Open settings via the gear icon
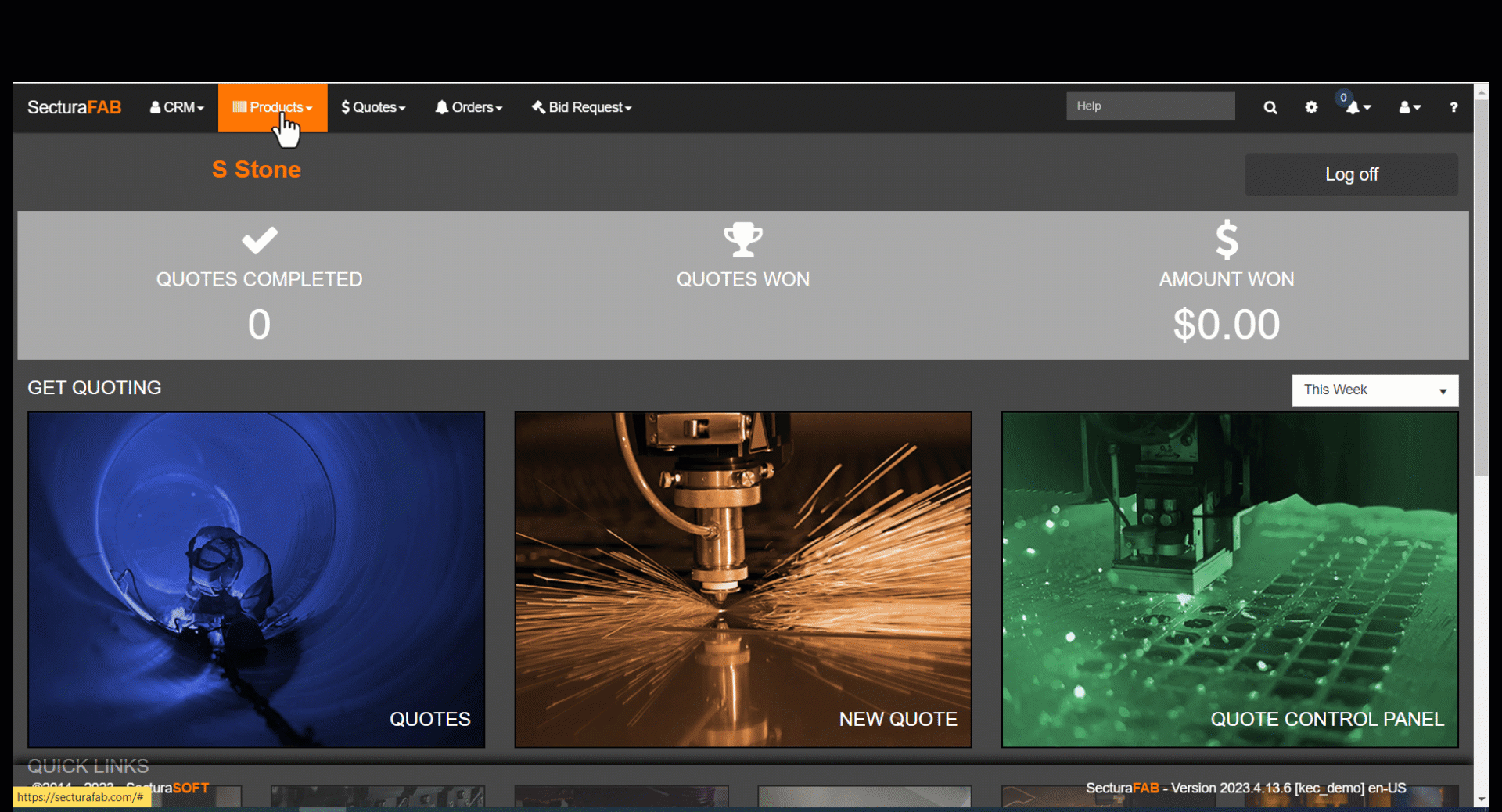The height and width of the screenshot is (812, 1502). coord(1311,107)
